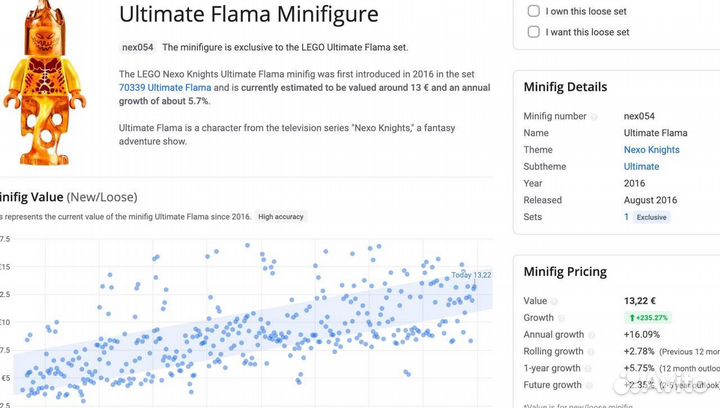This screenshot has height=408, width=720.
Task: Click info icon beside Minifig number label
Action: 593,117
